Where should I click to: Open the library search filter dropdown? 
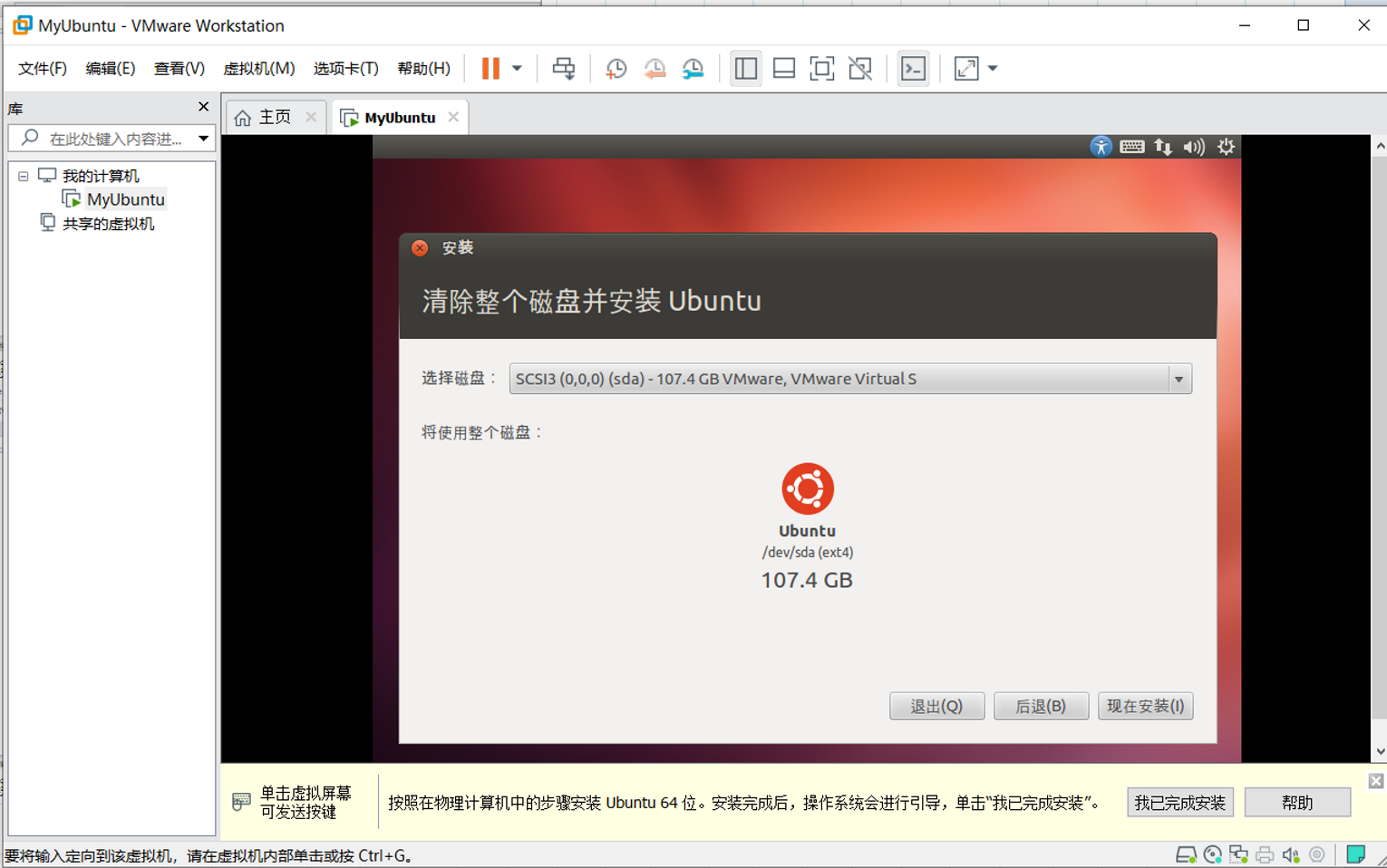point(204,139)
